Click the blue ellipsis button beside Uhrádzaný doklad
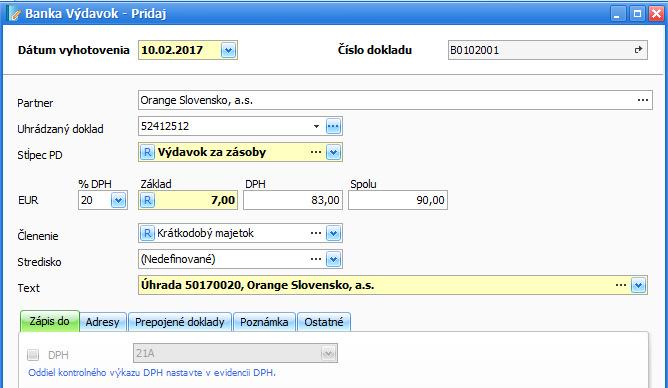The width and height of the screenshot is (668, 388). [x=333, y=126]
